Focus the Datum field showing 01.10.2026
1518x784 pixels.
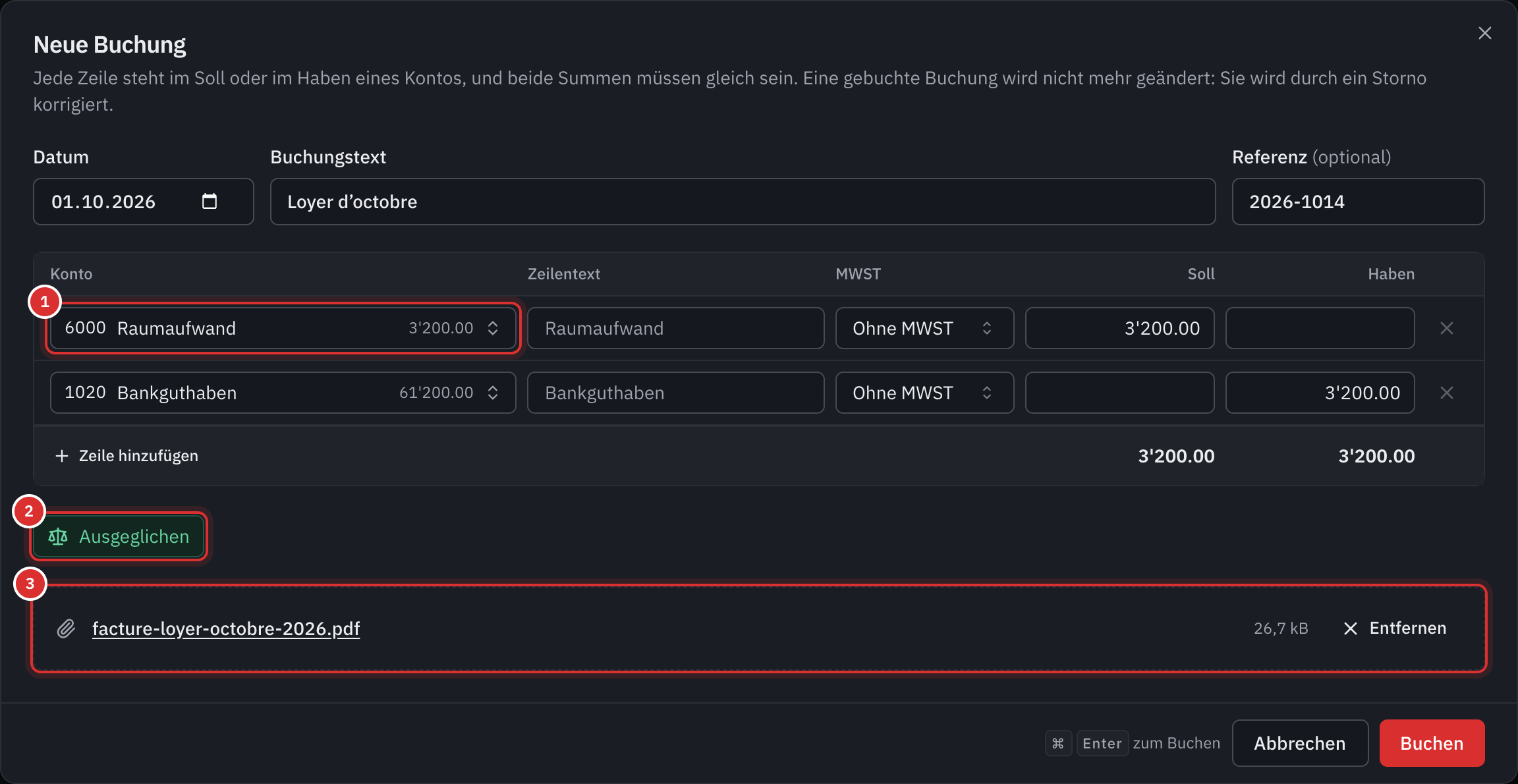tap(143, 202)
